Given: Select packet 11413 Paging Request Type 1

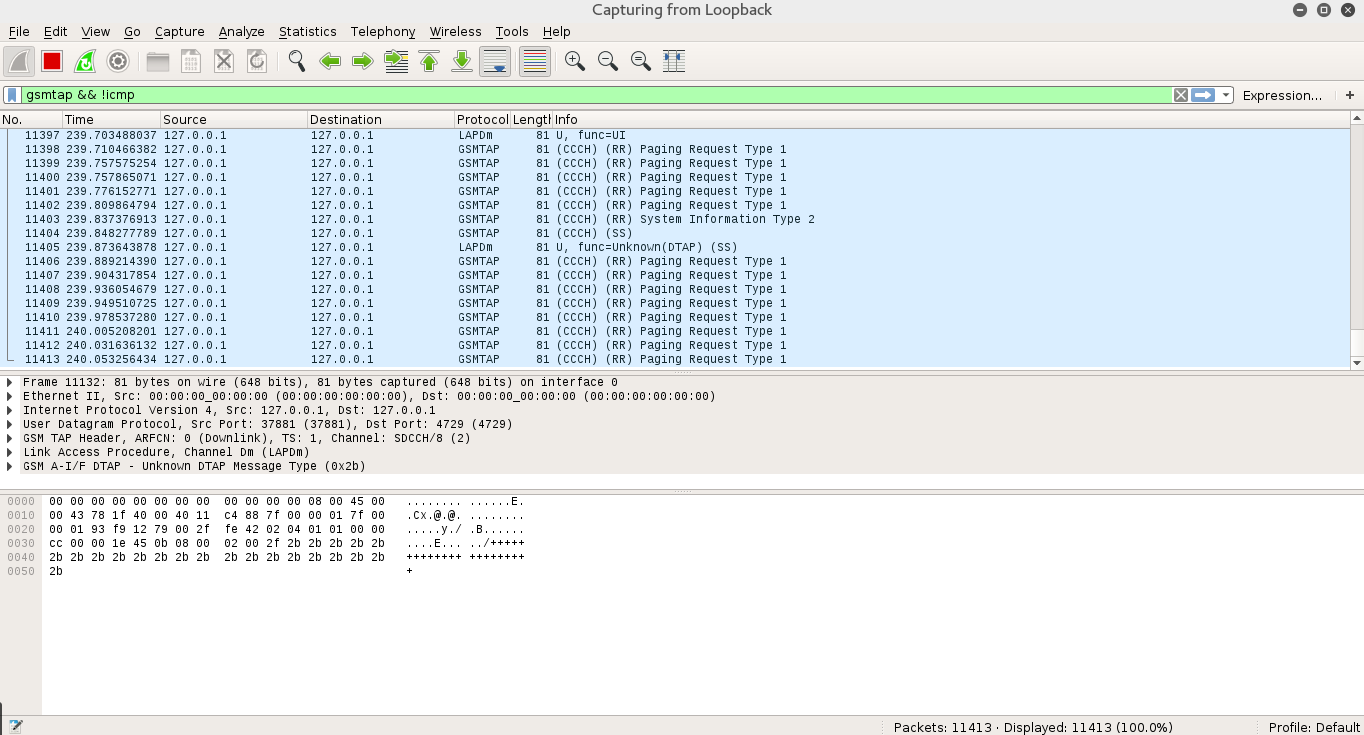Looking at the screenshot, I should pyautogui.click(x=675, y=359).
